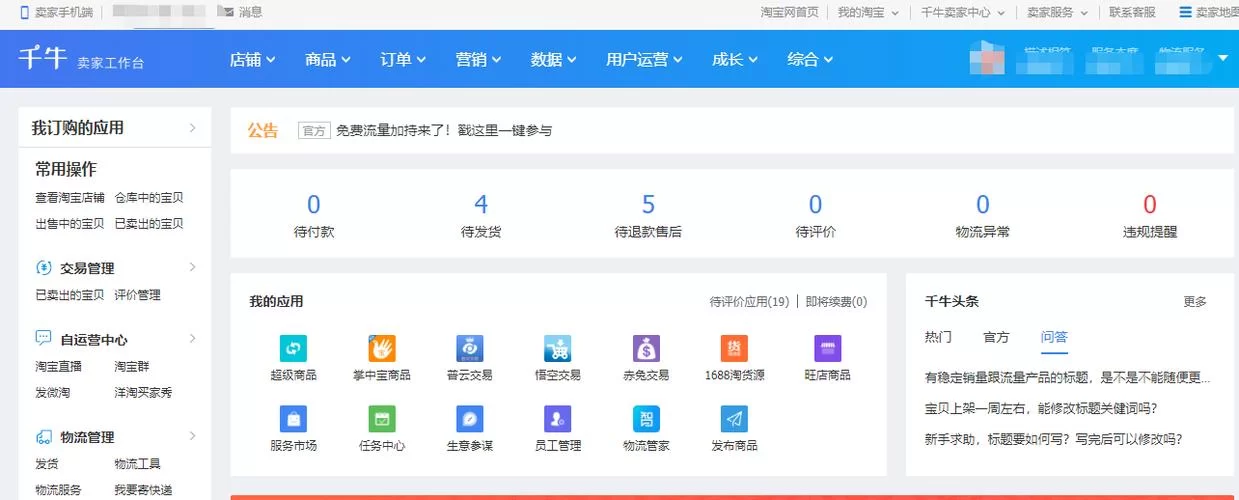
Task: Click the 发布商品 paper plane icon
Action: pos(734,418)
